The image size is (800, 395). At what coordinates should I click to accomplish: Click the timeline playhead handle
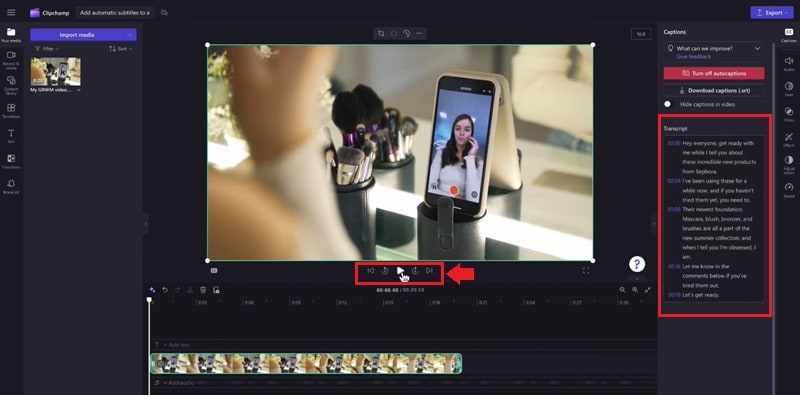[x=149, y=300]
